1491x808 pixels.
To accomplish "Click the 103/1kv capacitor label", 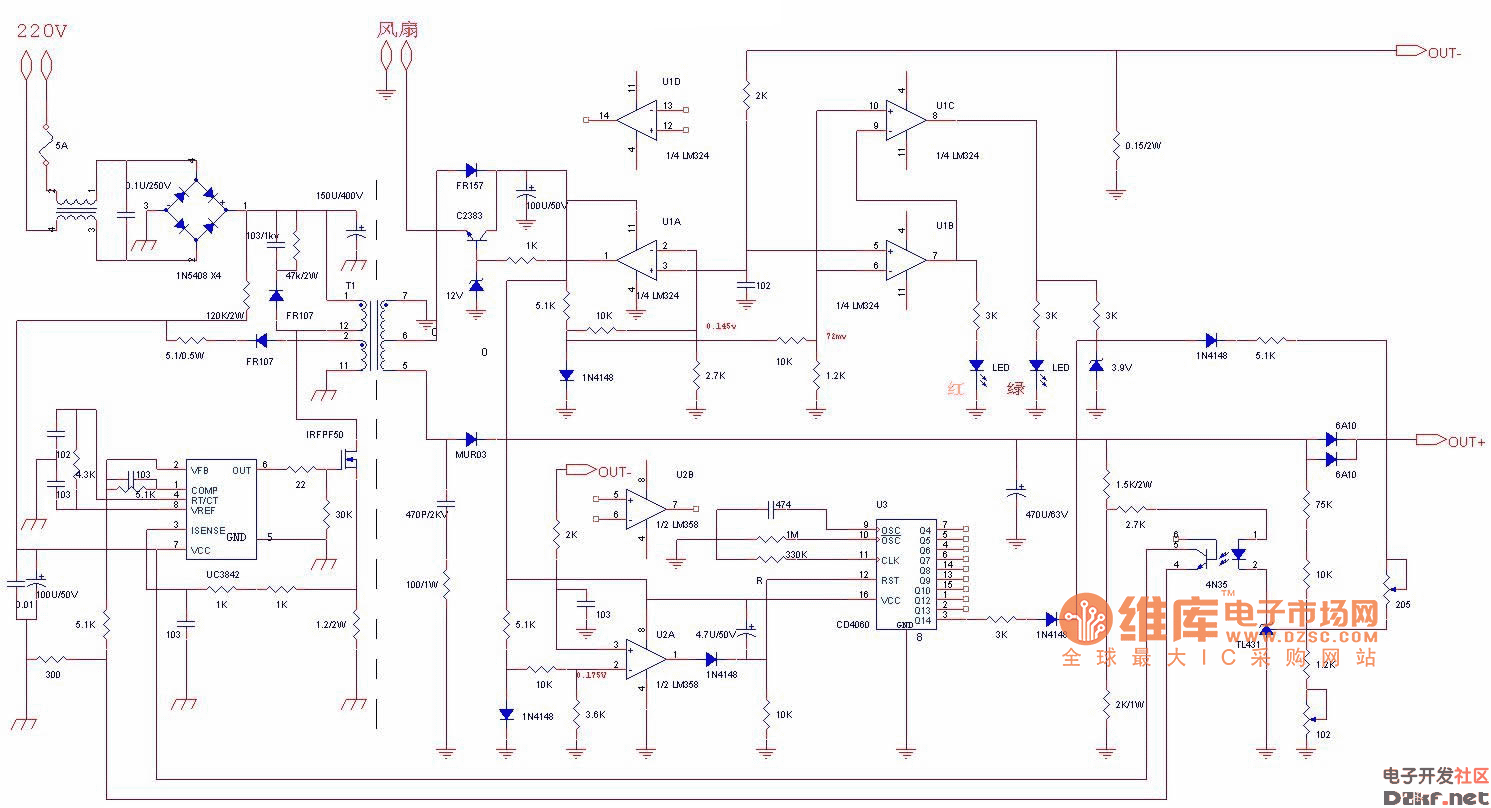I will pos(263,235).
